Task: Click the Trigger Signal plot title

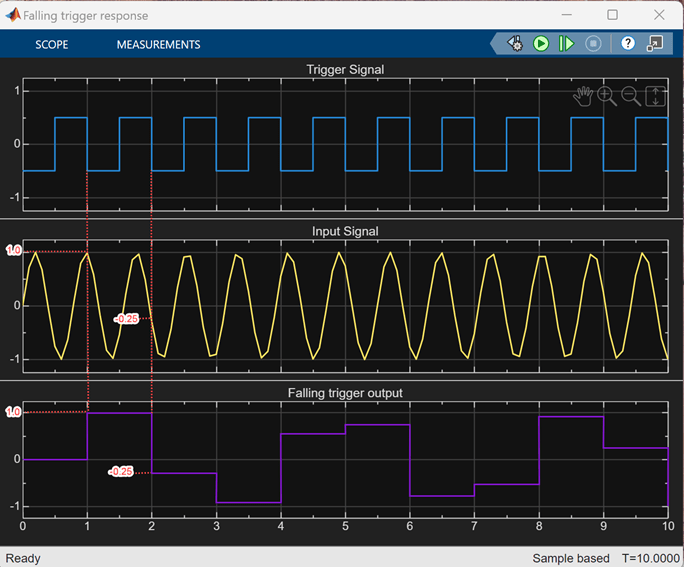Action: [x=345, y=70]
